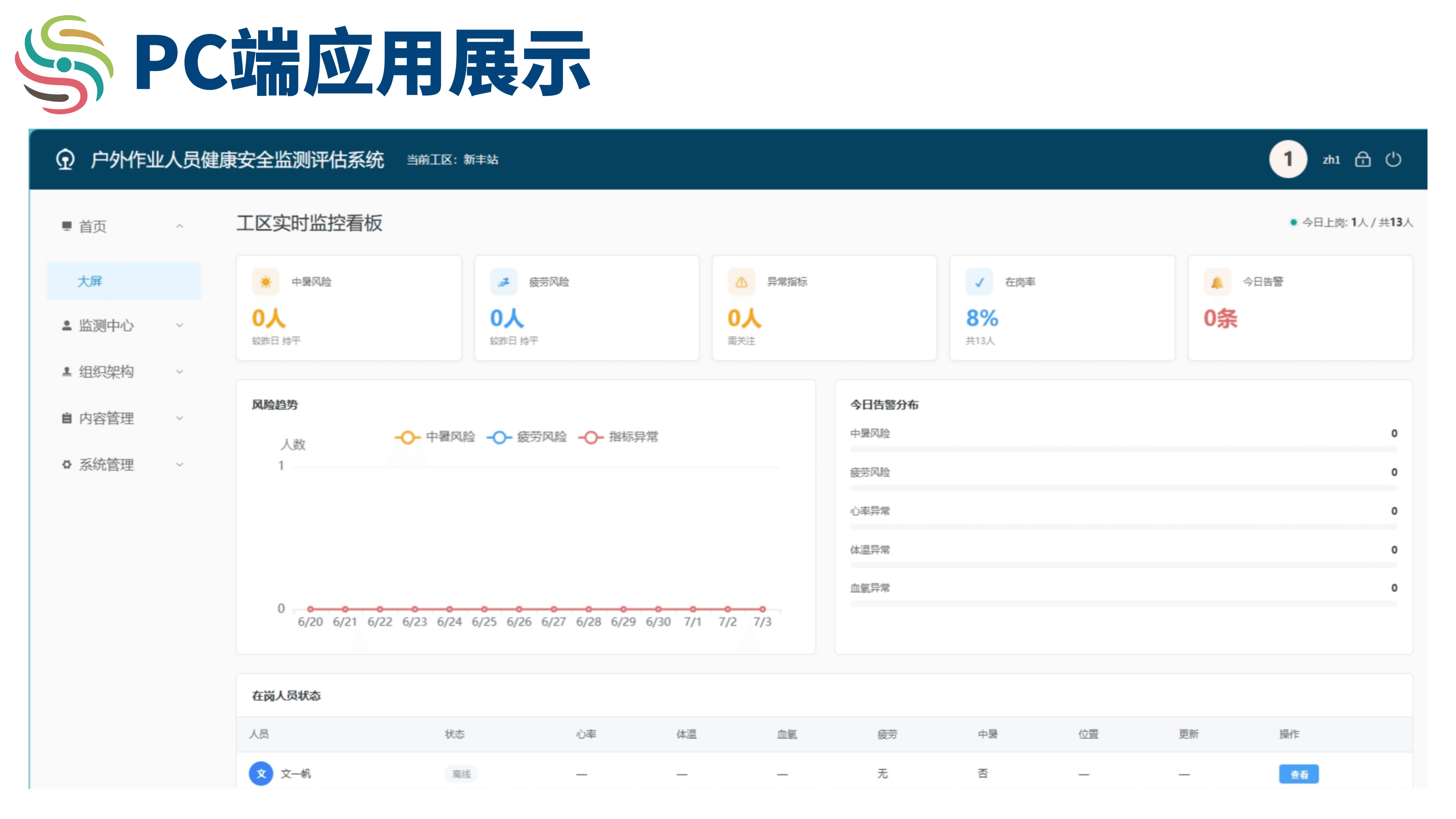Open the 组织架构 menu label
This screenshot has width=1456, height=819.
tap(106, 372)
